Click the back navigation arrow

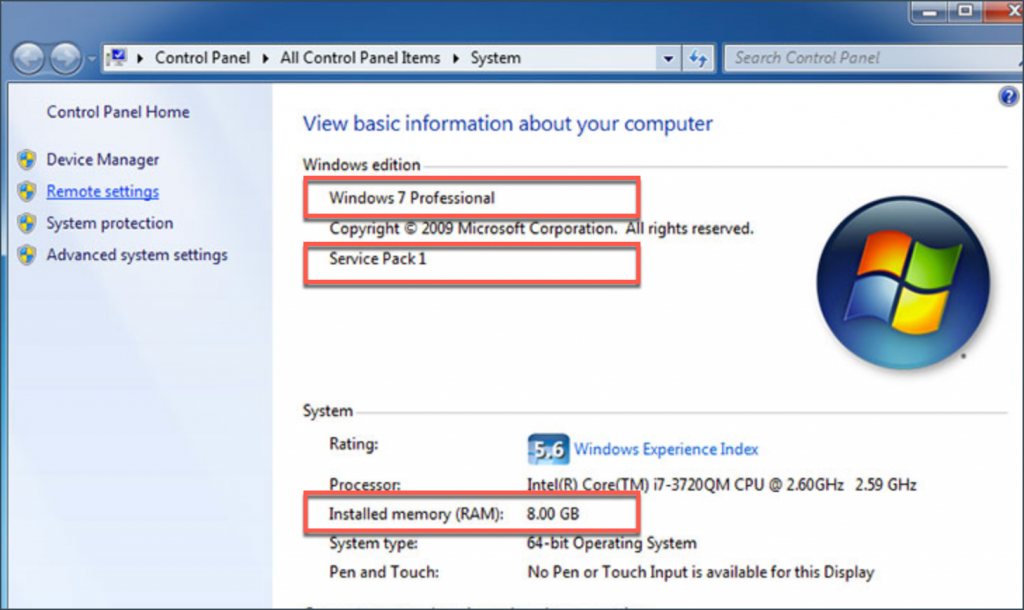point(29,57)
